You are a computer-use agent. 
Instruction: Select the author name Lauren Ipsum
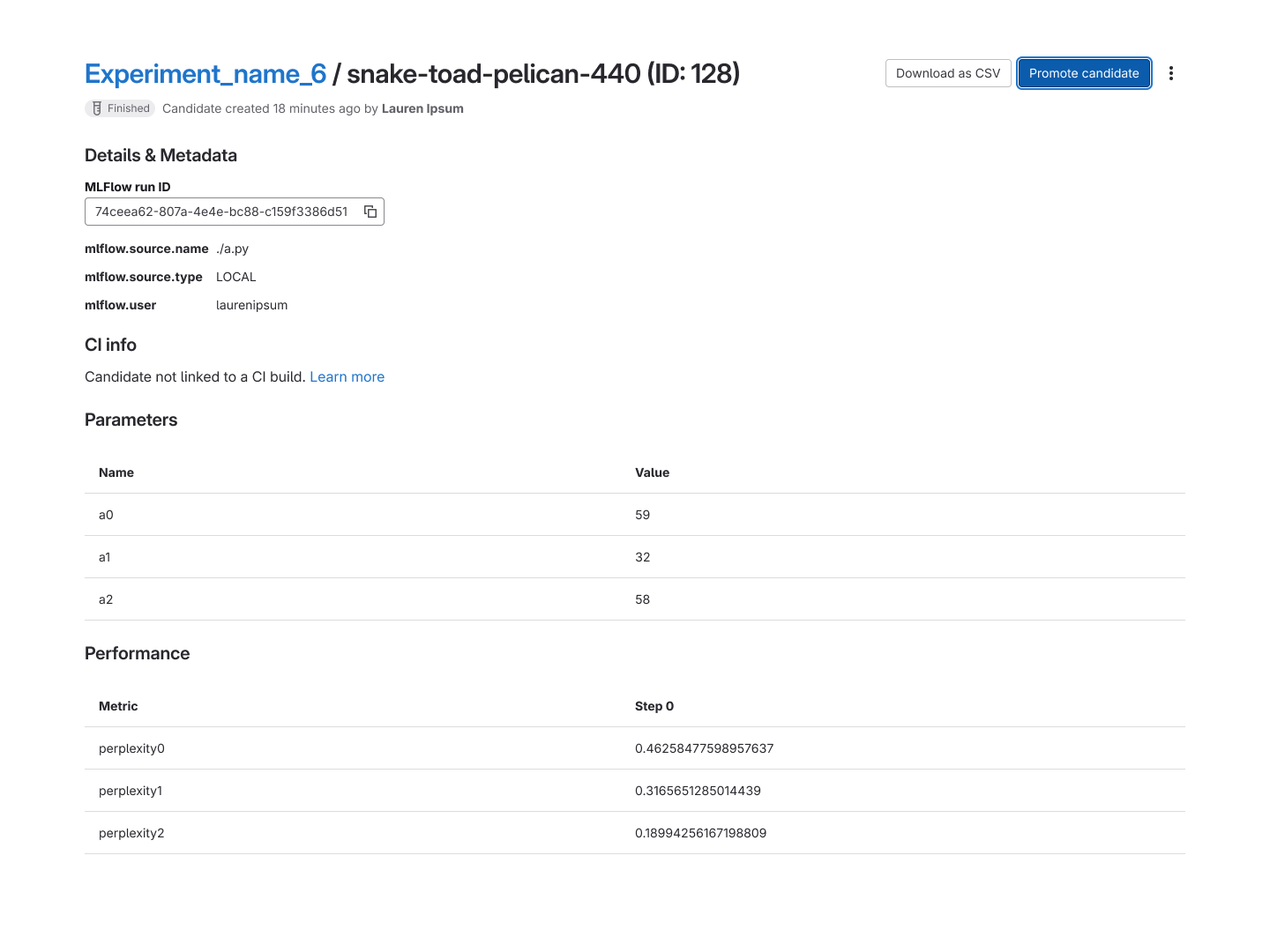(x=422, y=108)
